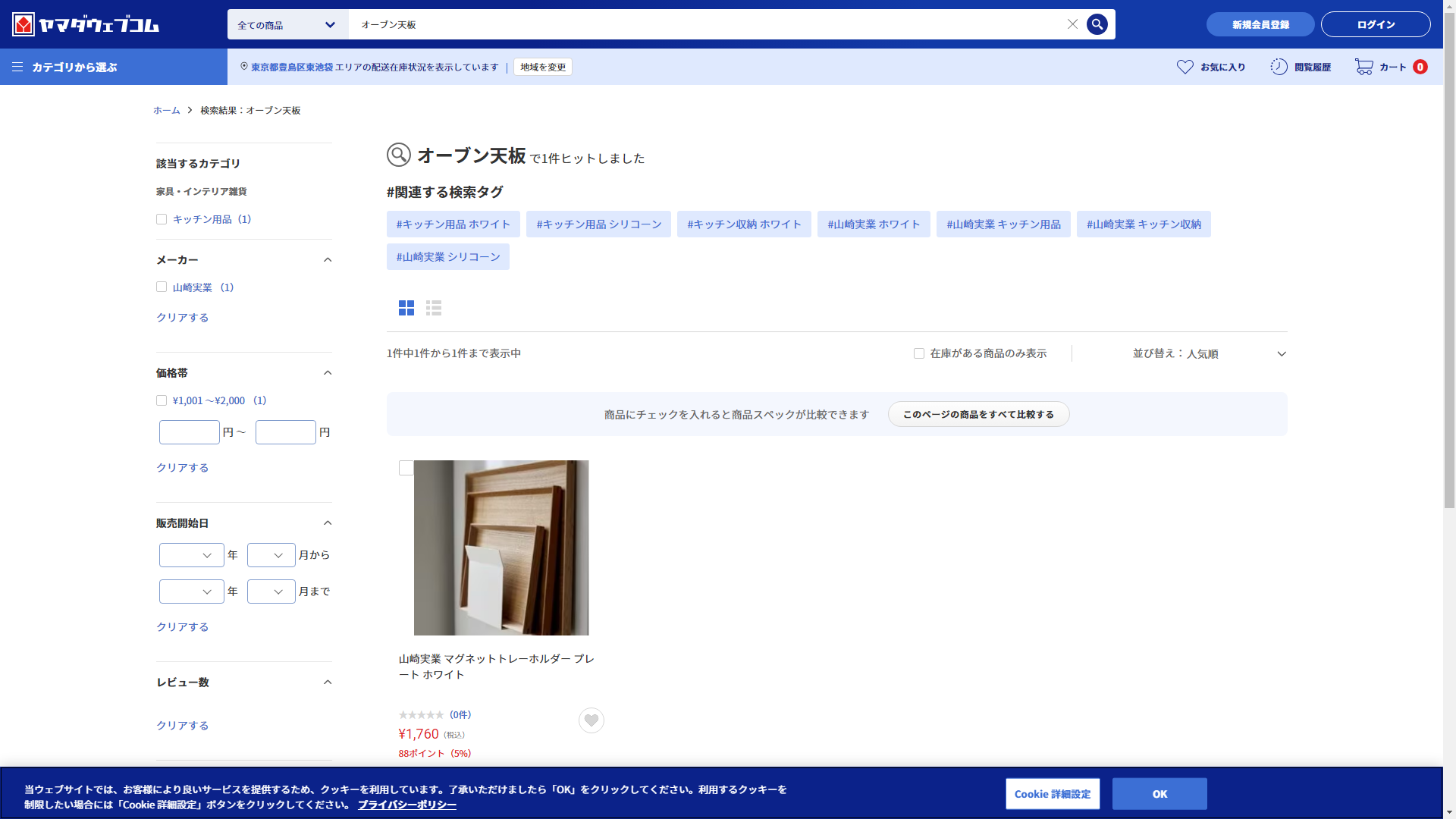Click the OK cookie consent button
Screen dimensions: 1456x819
1159,794
